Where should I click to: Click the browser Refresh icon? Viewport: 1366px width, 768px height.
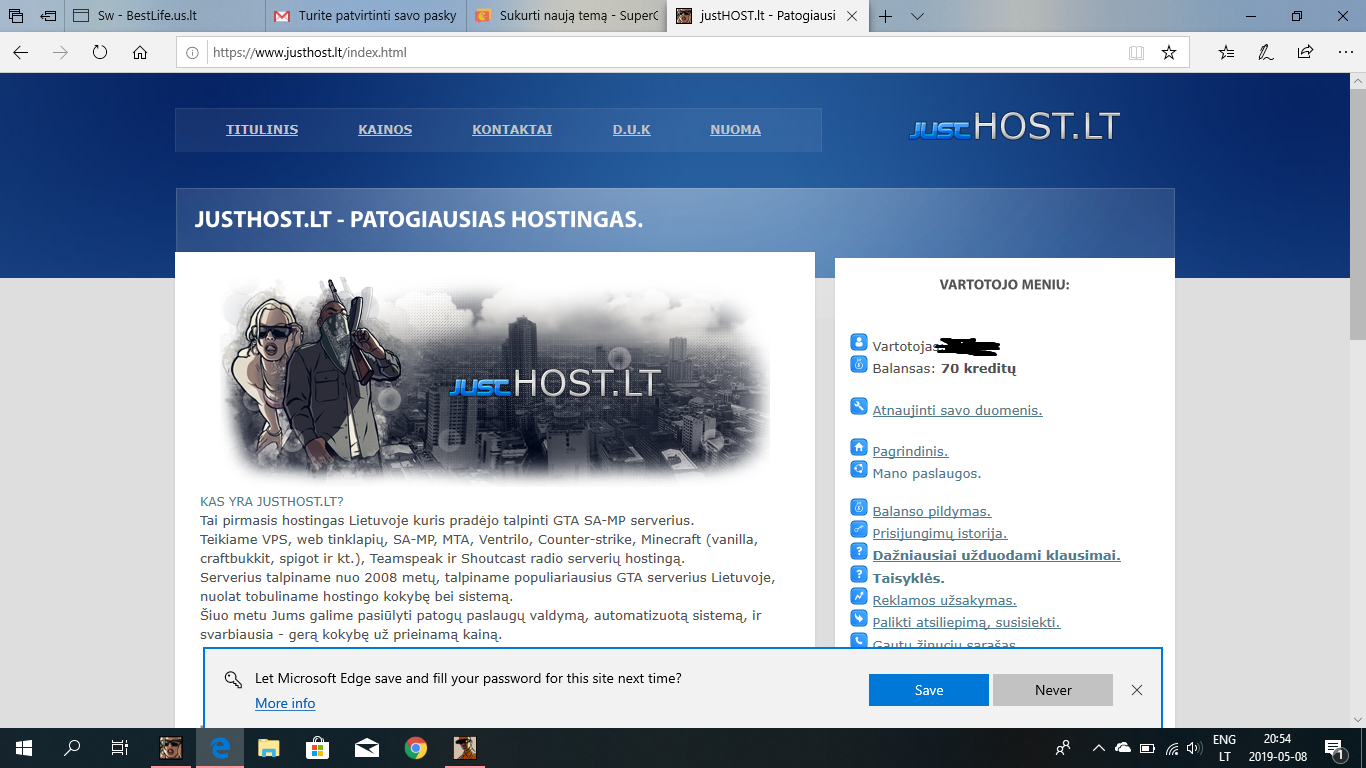(100, 53)
